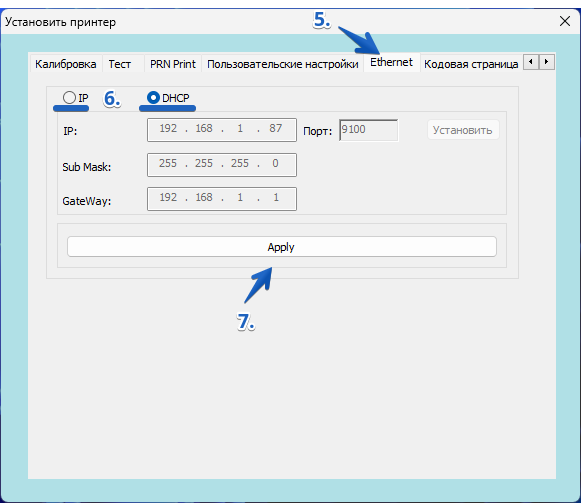Close the Установить принтер dialog
The image size is (581, 503).
tap(565, 21)
